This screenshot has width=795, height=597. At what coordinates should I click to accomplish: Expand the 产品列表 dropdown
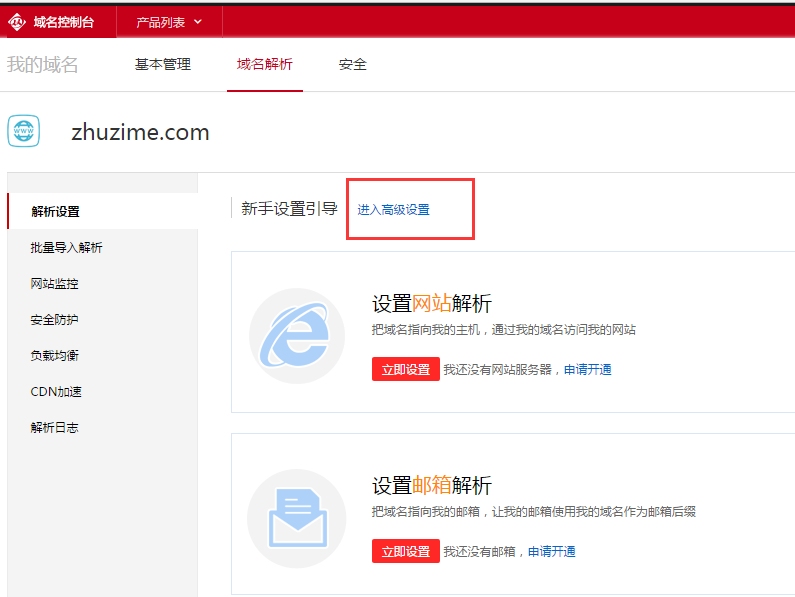tap(169, 22)
